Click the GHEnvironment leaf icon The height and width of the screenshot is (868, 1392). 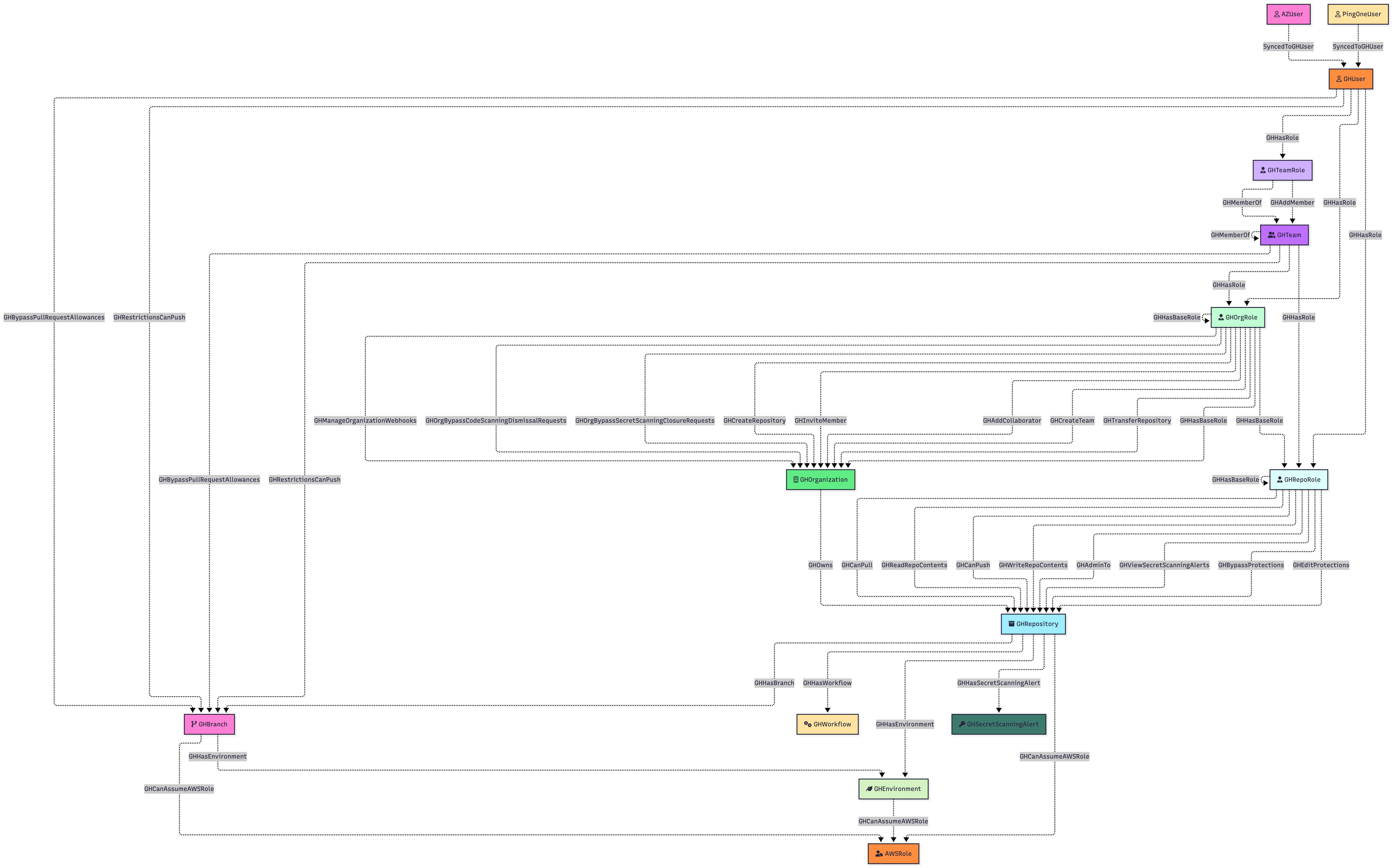(x=869, y=789)
